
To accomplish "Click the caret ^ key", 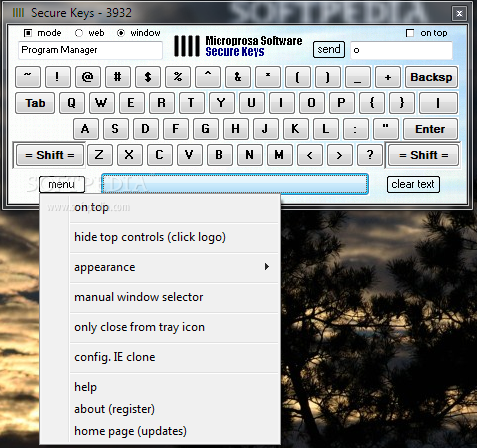I will (208, 77).
